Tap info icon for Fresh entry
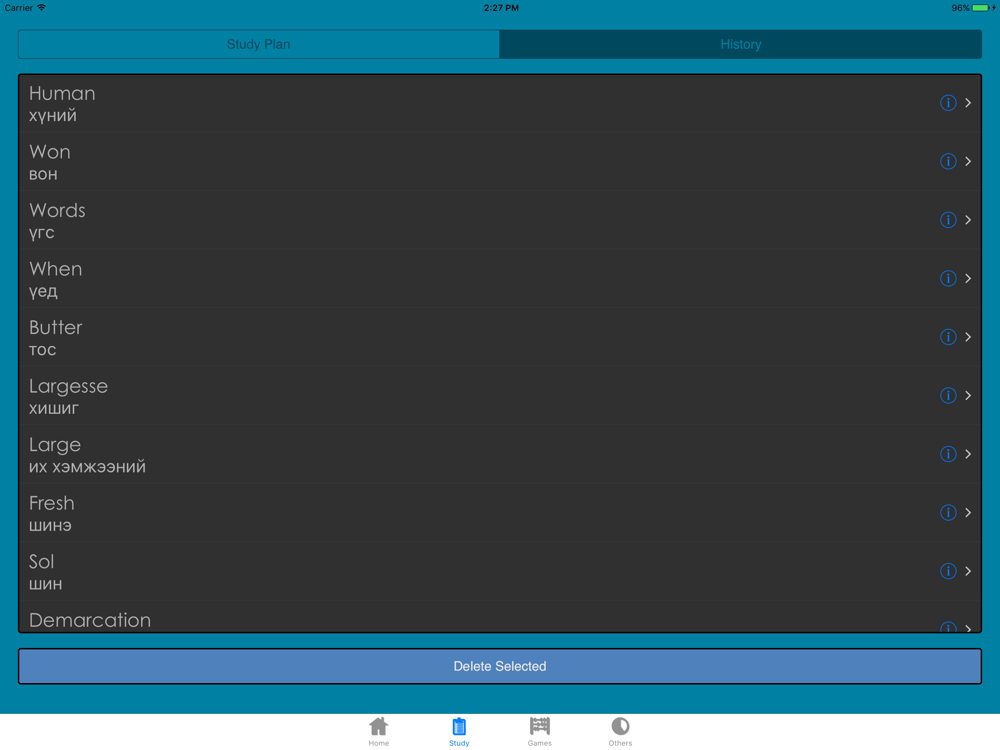The image size is (1000, 750). point(948,513)
